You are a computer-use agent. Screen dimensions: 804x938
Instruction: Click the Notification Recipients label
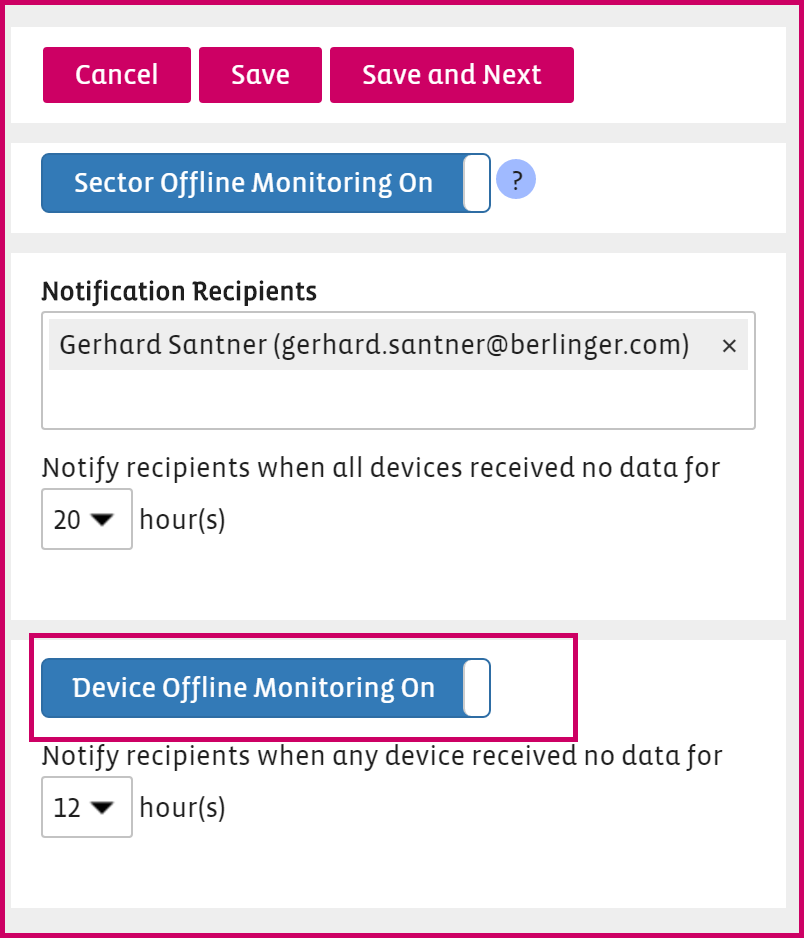pos(179,292)
